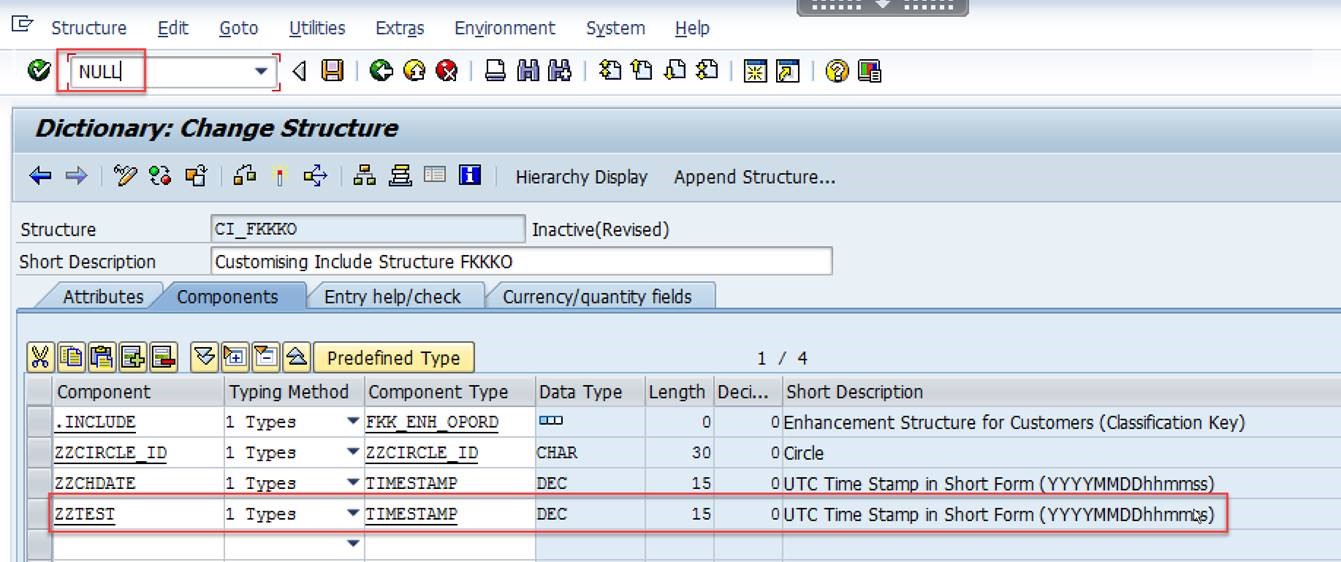Open Typing Method dropdown for .INCLUDE row

tap(353, 422)
